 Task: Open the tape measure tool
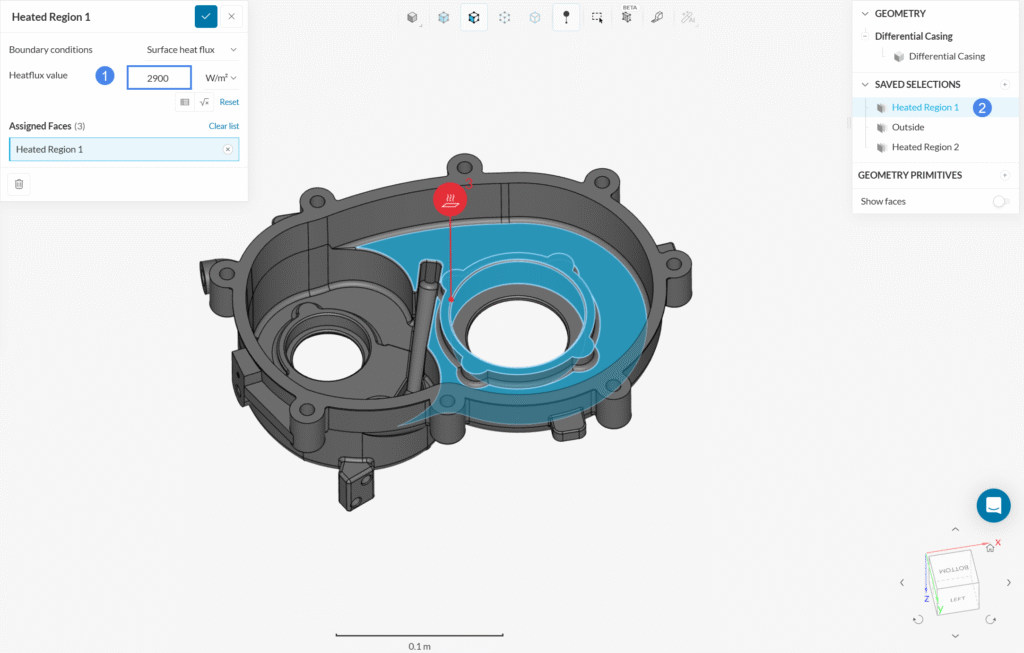point(658,17)
